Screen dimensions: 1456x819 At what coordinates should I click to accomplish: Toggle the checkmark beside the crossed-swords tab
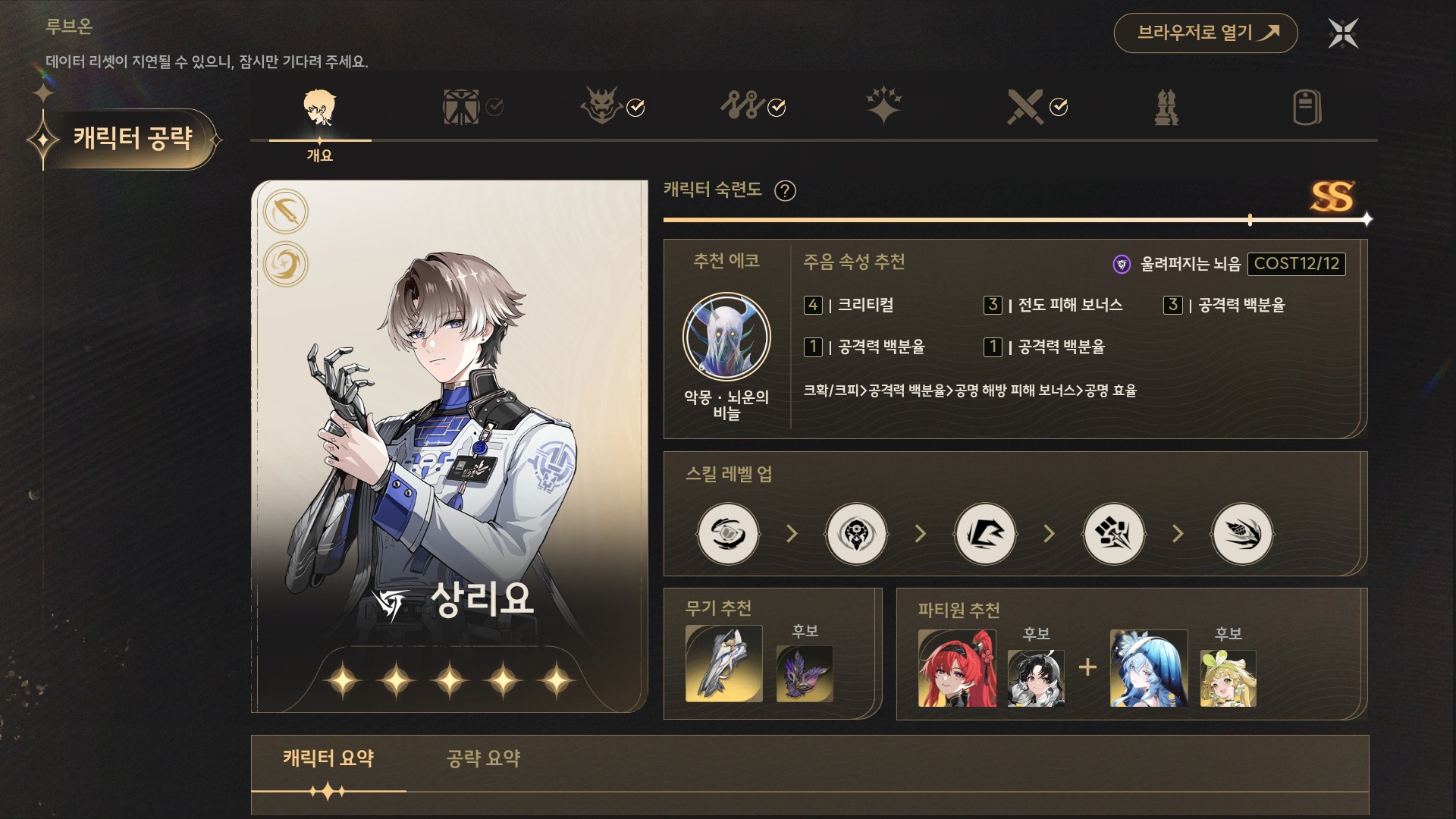1059,107
